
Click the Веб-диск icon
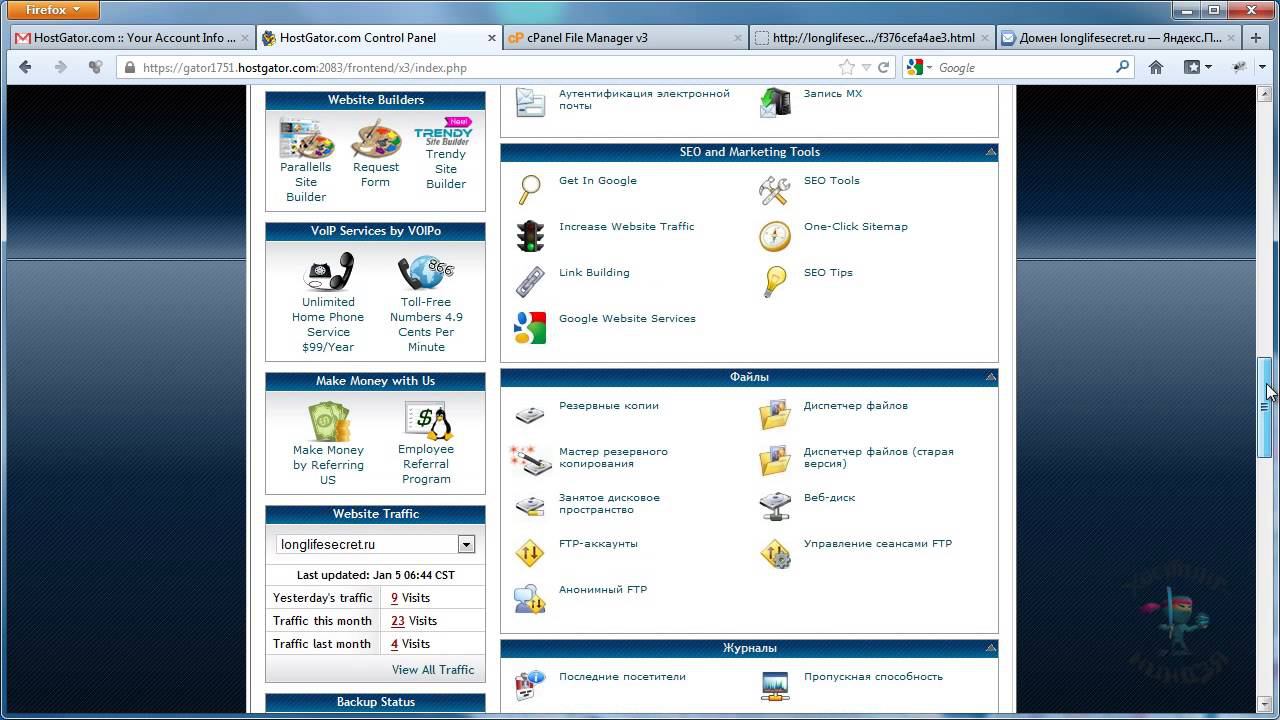[x=774, y=506]
